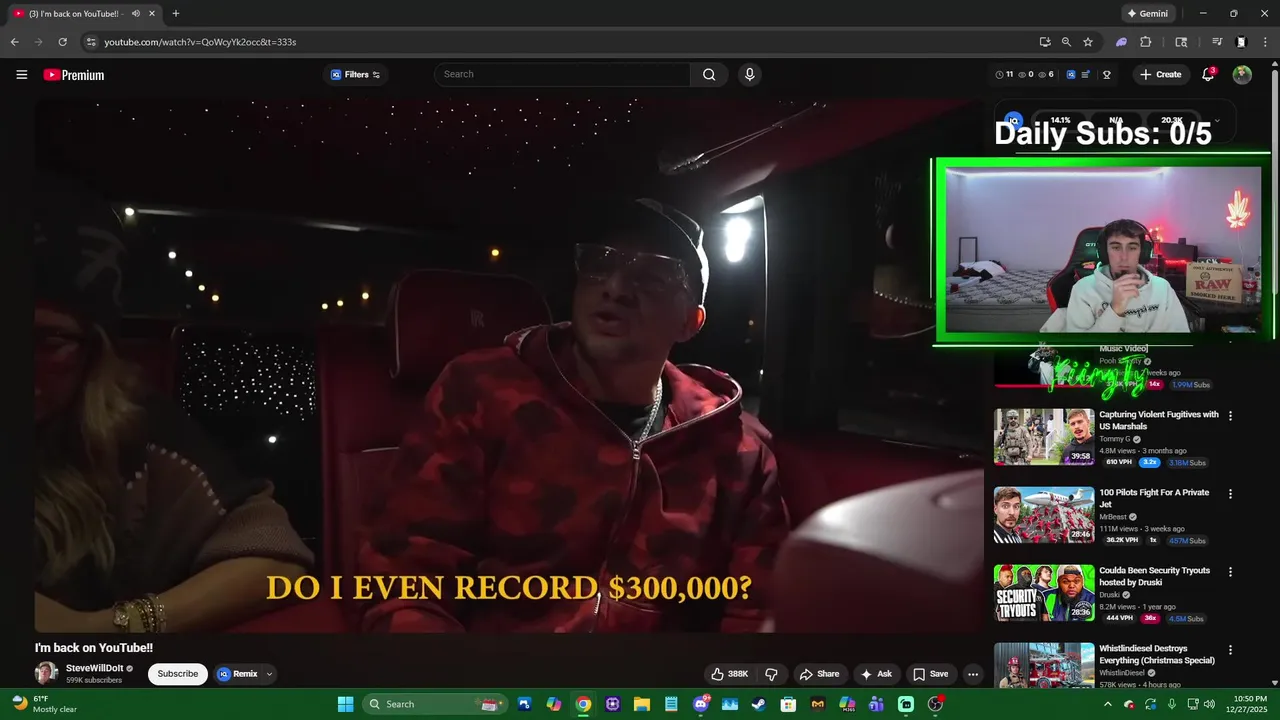
Task: Click the Gemini button in title bar
Action: click(x=1147, y=14)
